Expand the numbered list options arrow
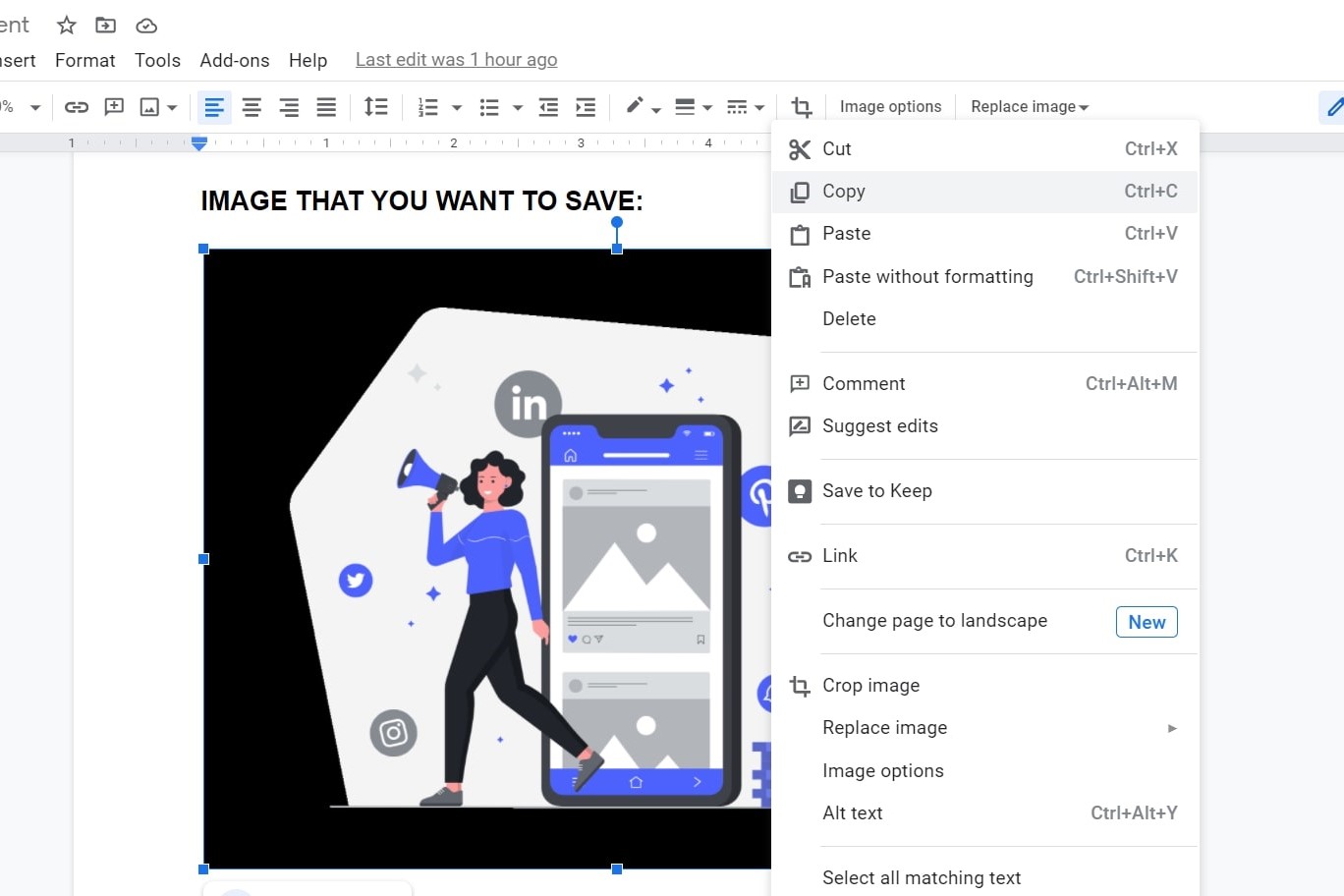1344x896 pixels. 457,107
